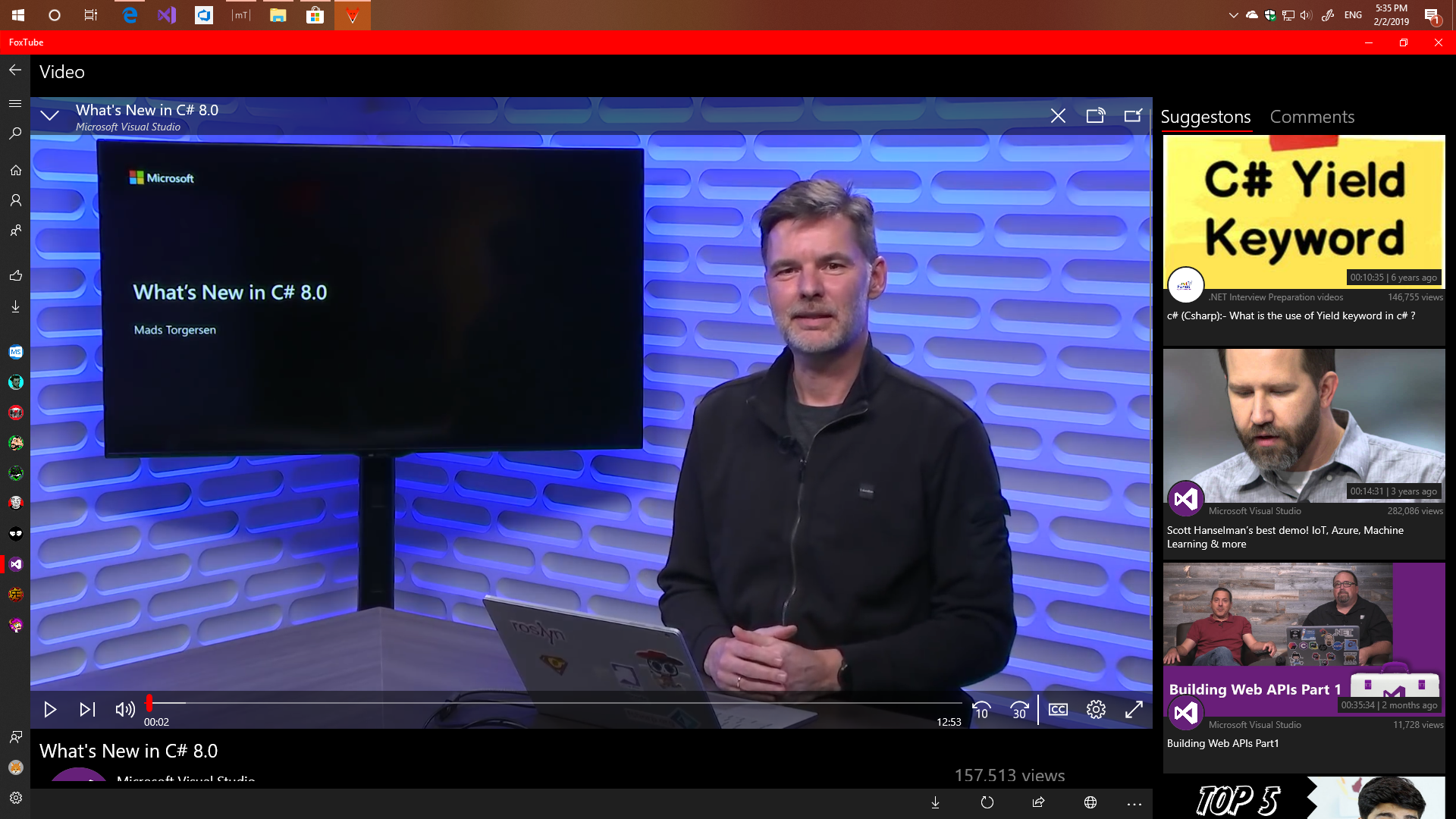This screenshot has height=819, width=1456.
Task: Collapse the player with chevron arrow
Action: click(50, 115)
